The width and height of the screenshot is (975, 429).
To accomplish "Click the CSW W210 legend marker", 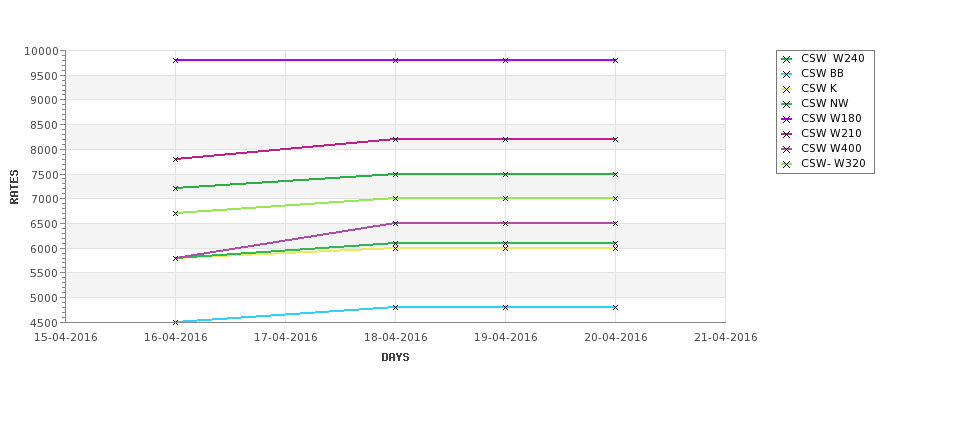I will pos(787,134).
